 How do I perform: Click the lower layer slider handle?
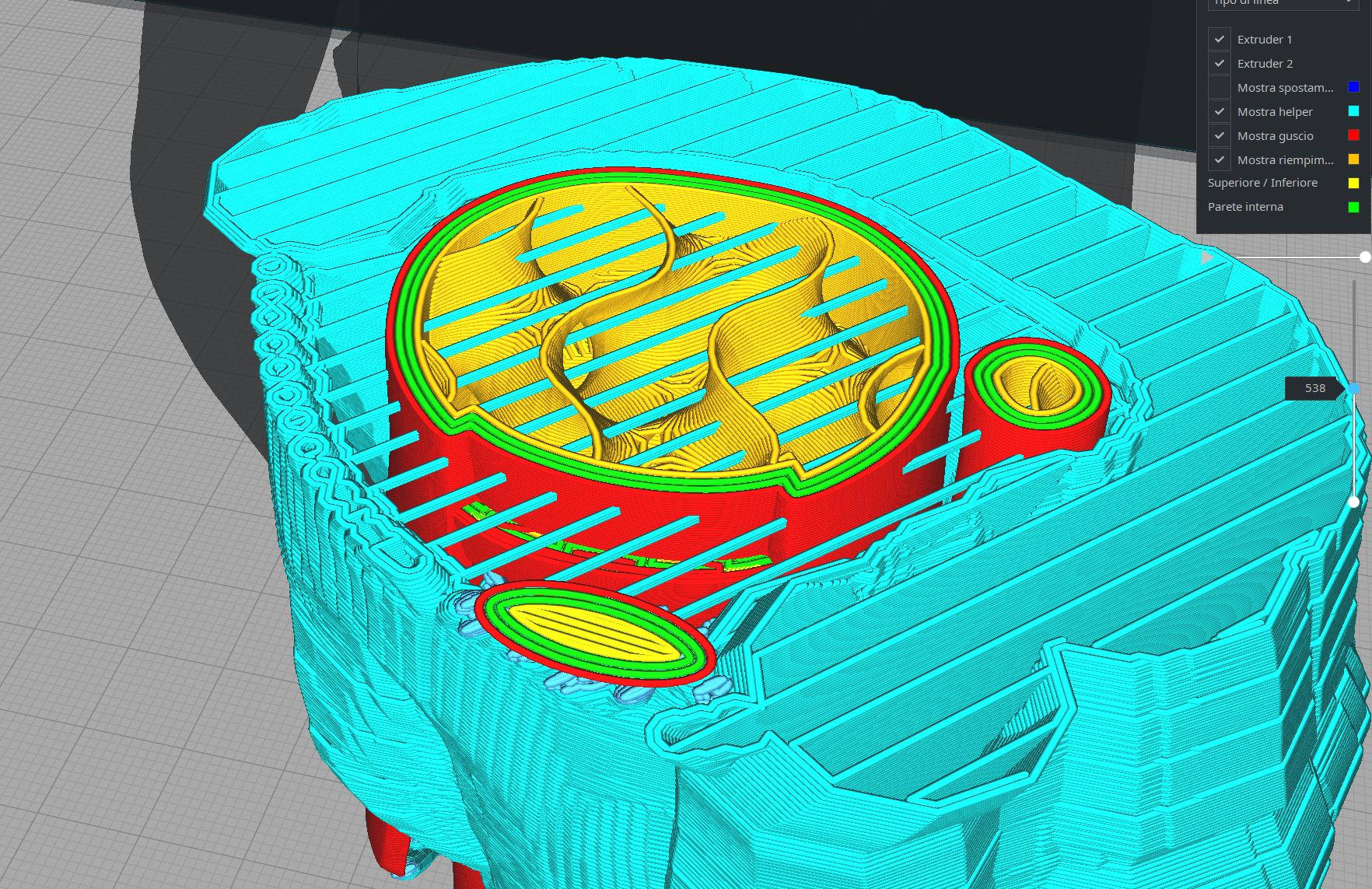[1354, 502]
